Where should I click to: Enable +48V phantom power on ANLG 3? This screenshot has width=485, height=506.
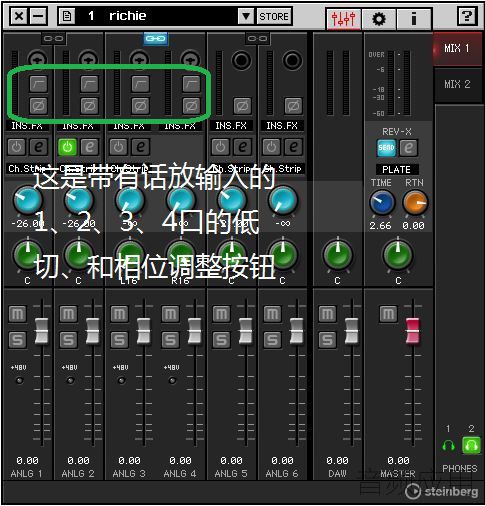pyautogui.click(x=122, y=380)
